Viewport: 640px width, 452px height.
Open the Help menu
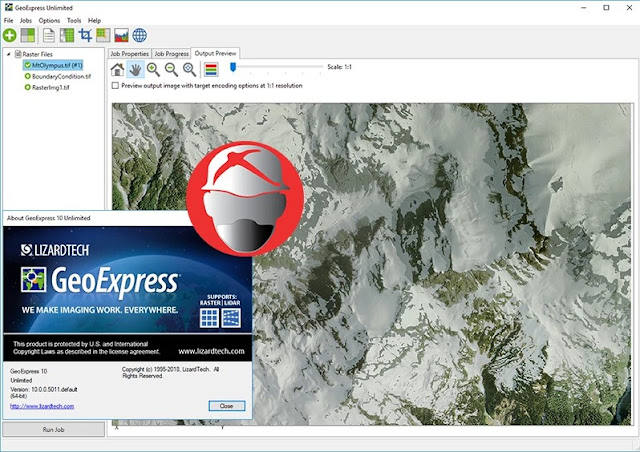(x=94, y=20)
